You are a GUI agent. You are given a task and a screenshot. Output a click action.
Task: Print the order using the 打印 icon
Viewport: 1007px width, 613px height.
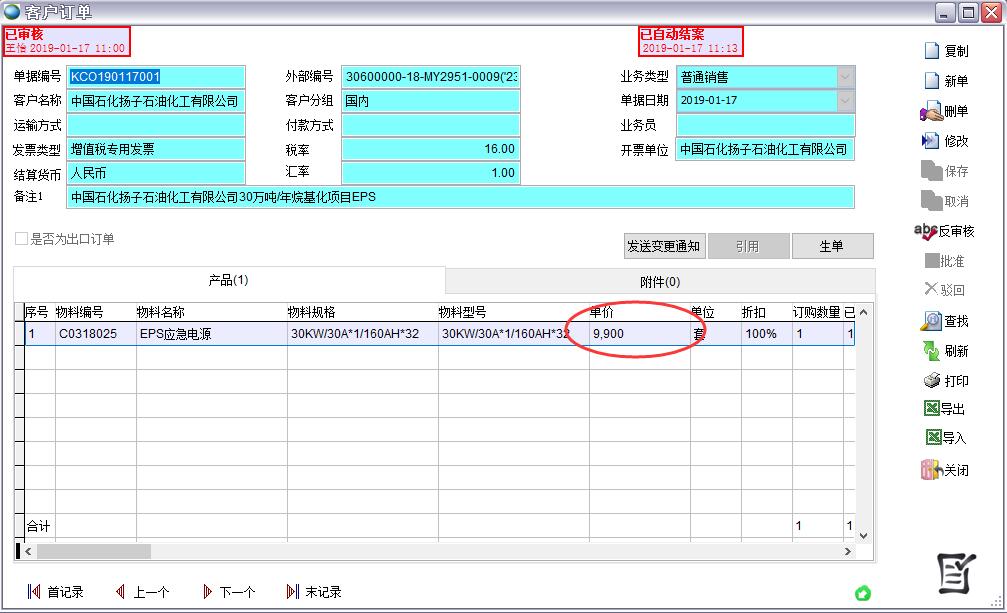[946, 380]
